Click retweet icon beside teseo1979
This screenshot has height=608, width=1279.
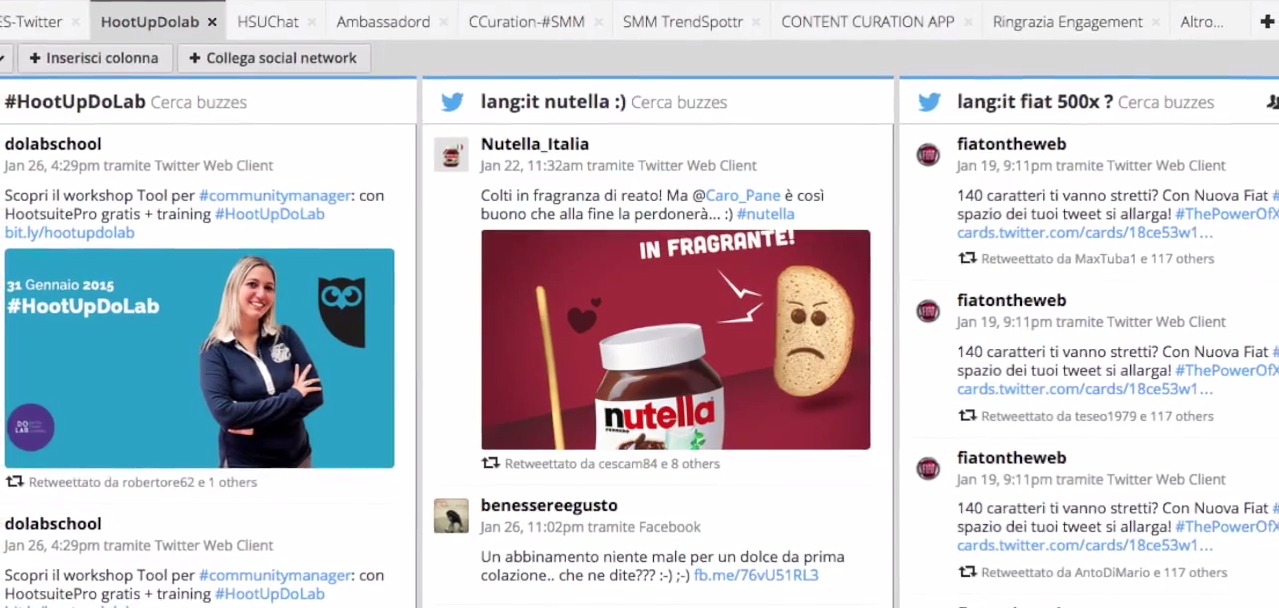tap(967, 416)
